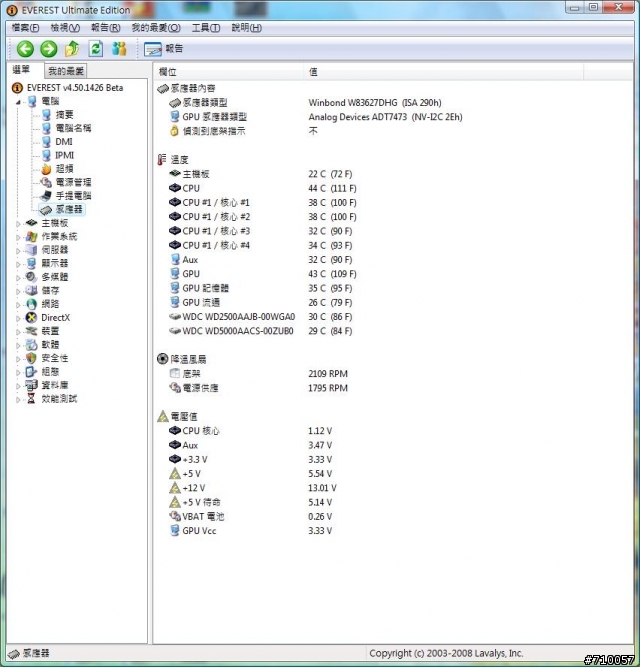Click the green Forward arrow button
The image size is (640, 668).
pyautogui.click(x=49, y=49)
